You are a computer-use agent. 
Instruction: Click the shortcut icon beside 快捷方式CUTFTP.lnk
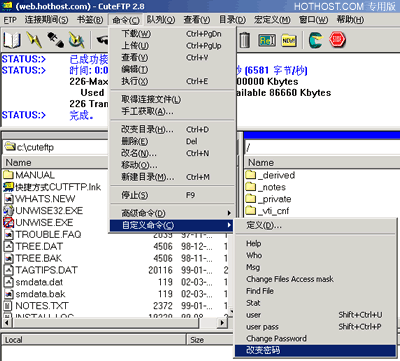tap(9, 187)
